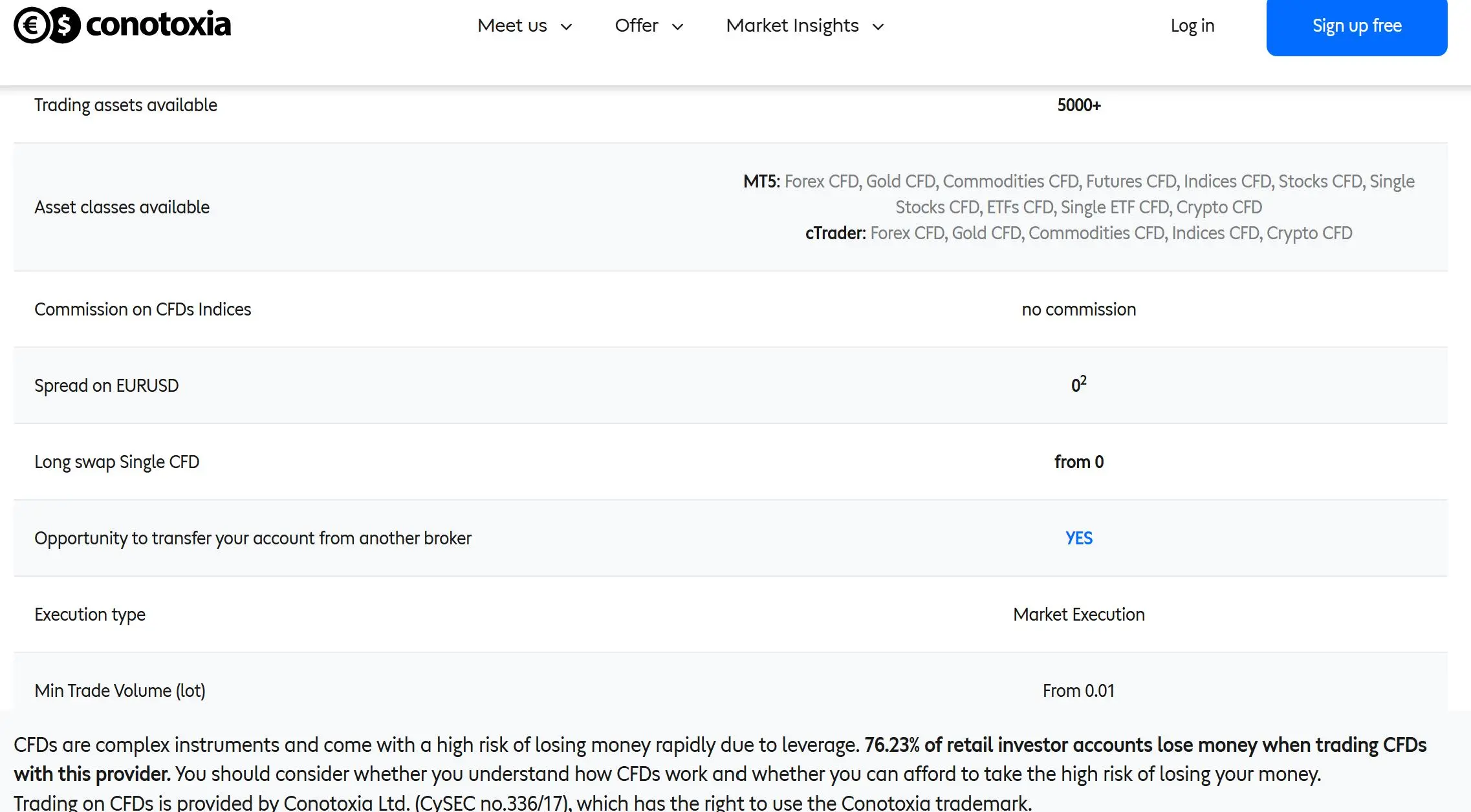Screen dimensions: 1471x812
Task: Select the Market Execution value
Action: click(x=1078, y=614)
